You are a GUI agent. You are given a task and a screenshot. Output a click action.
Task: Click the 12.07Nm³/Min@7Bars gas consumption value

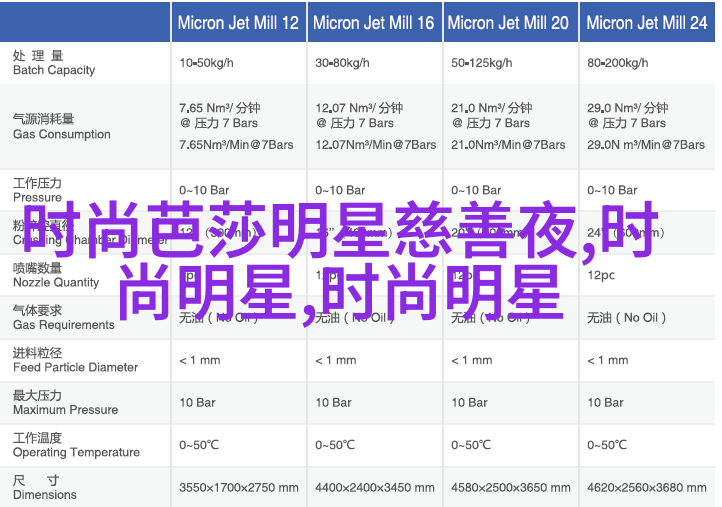pyautogui.click(x=376, y=145)
